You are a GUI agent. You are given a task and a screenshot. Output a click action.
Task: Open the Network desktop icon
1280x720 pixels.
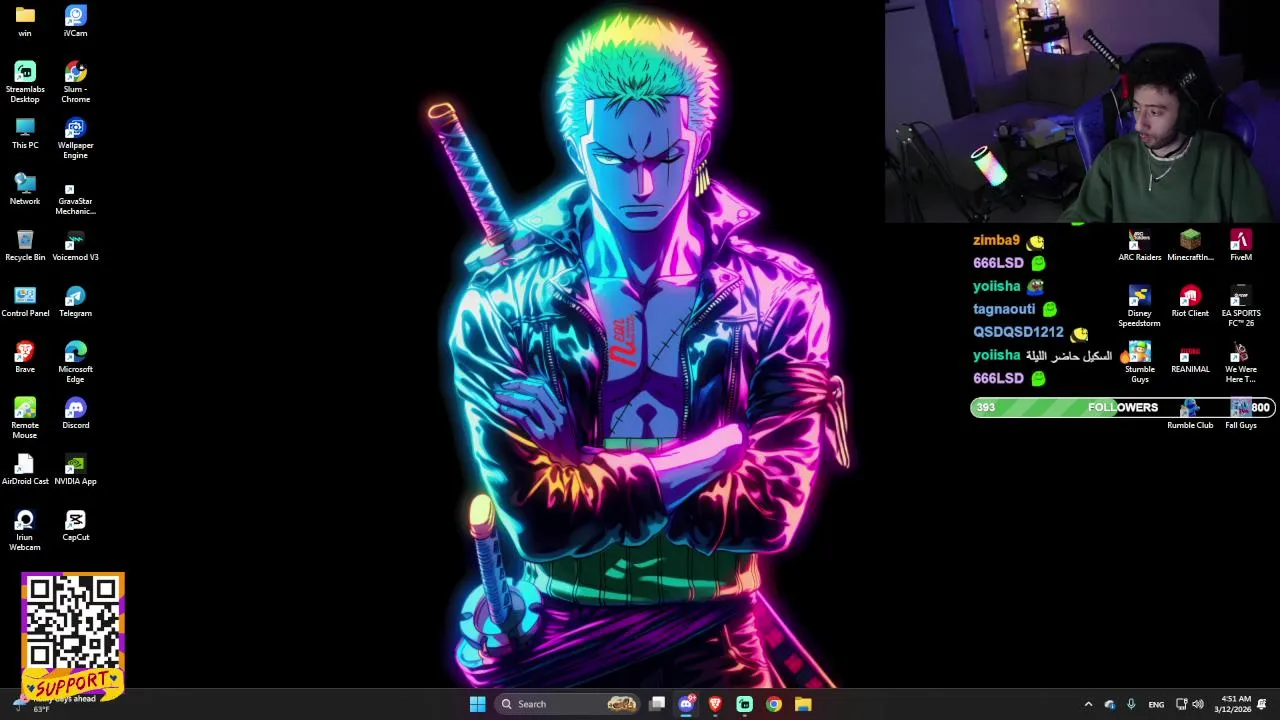point(25,189)
